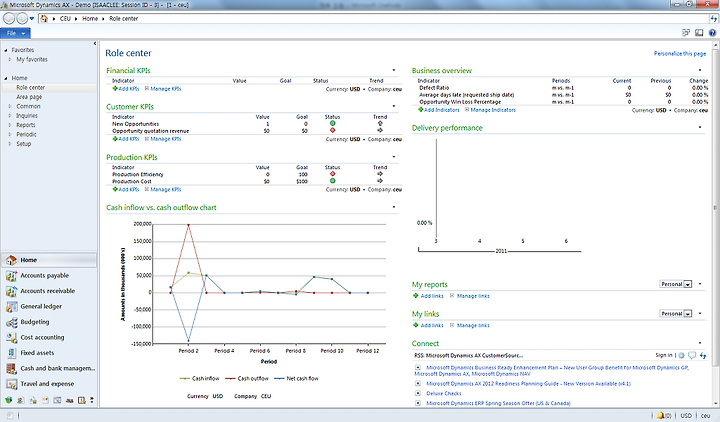Click Add indicators in Business overview
The width and height of the screenshot is (720, 422).
pyautogui.click(x=439, y=110)
